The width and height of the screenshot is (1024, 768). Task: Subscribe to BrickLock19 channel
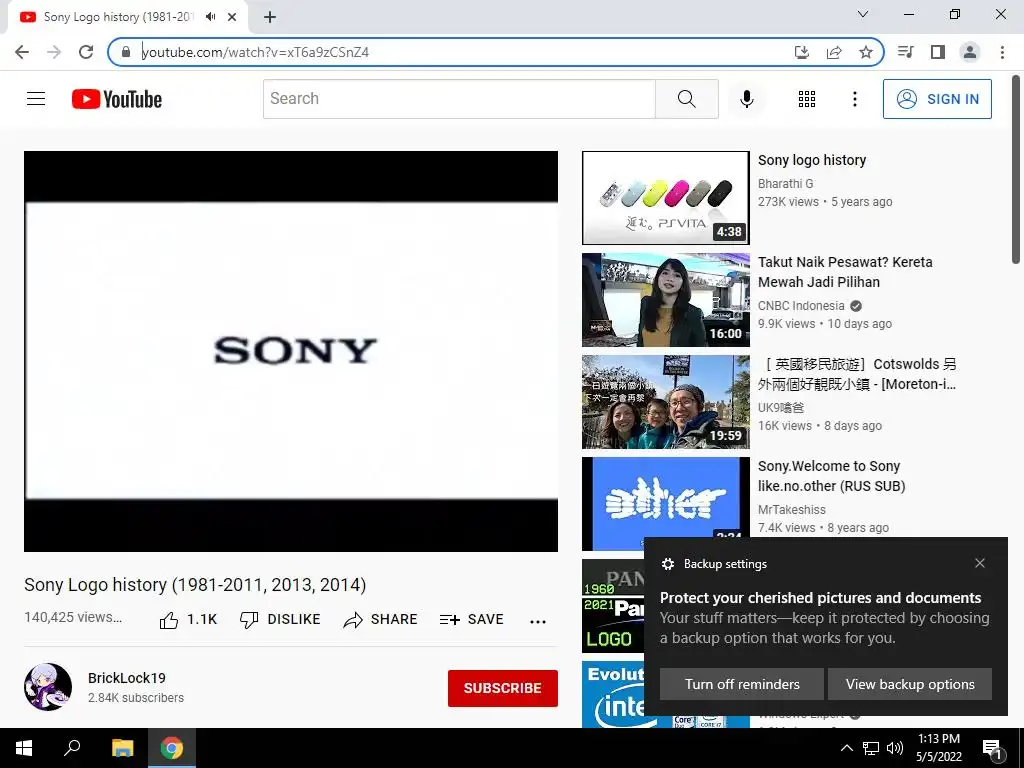coord(502,688)
